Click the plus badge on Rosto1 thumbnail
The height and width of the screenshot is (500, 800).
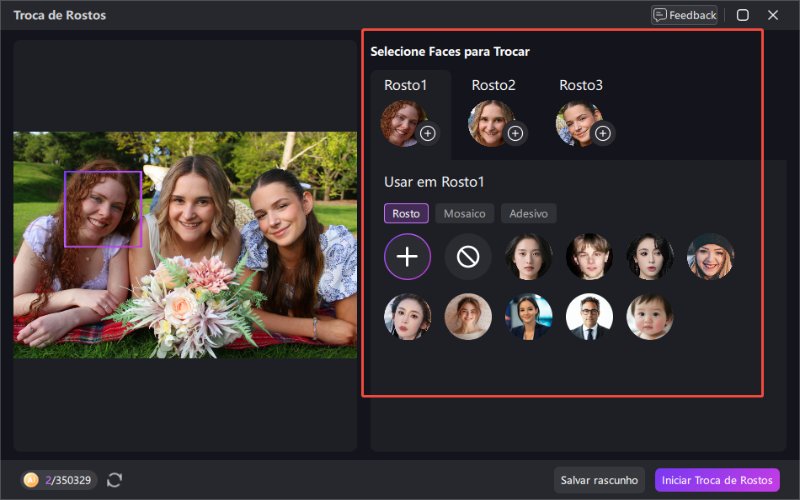pyautogui.click(x=428, y=133)
